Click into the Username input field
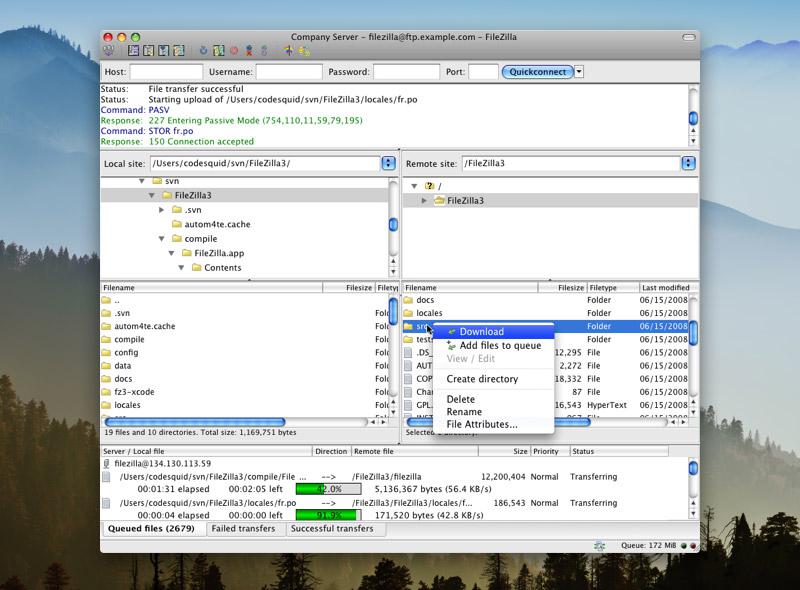The height and width of the screenshot is (590, 800). (x=289, y=72)
